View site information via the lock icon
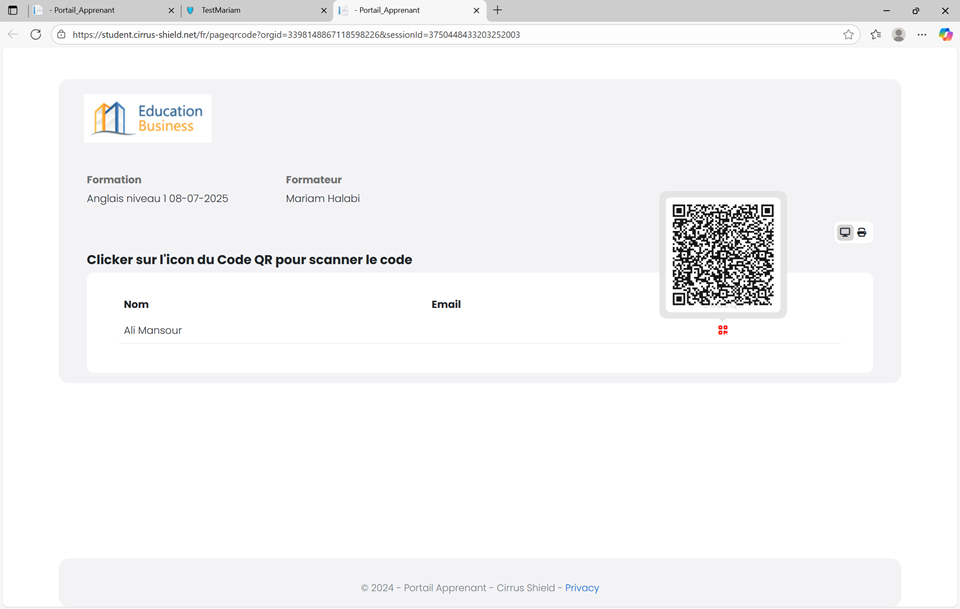The width and height of the screenshot is (960, 609). 61,35
